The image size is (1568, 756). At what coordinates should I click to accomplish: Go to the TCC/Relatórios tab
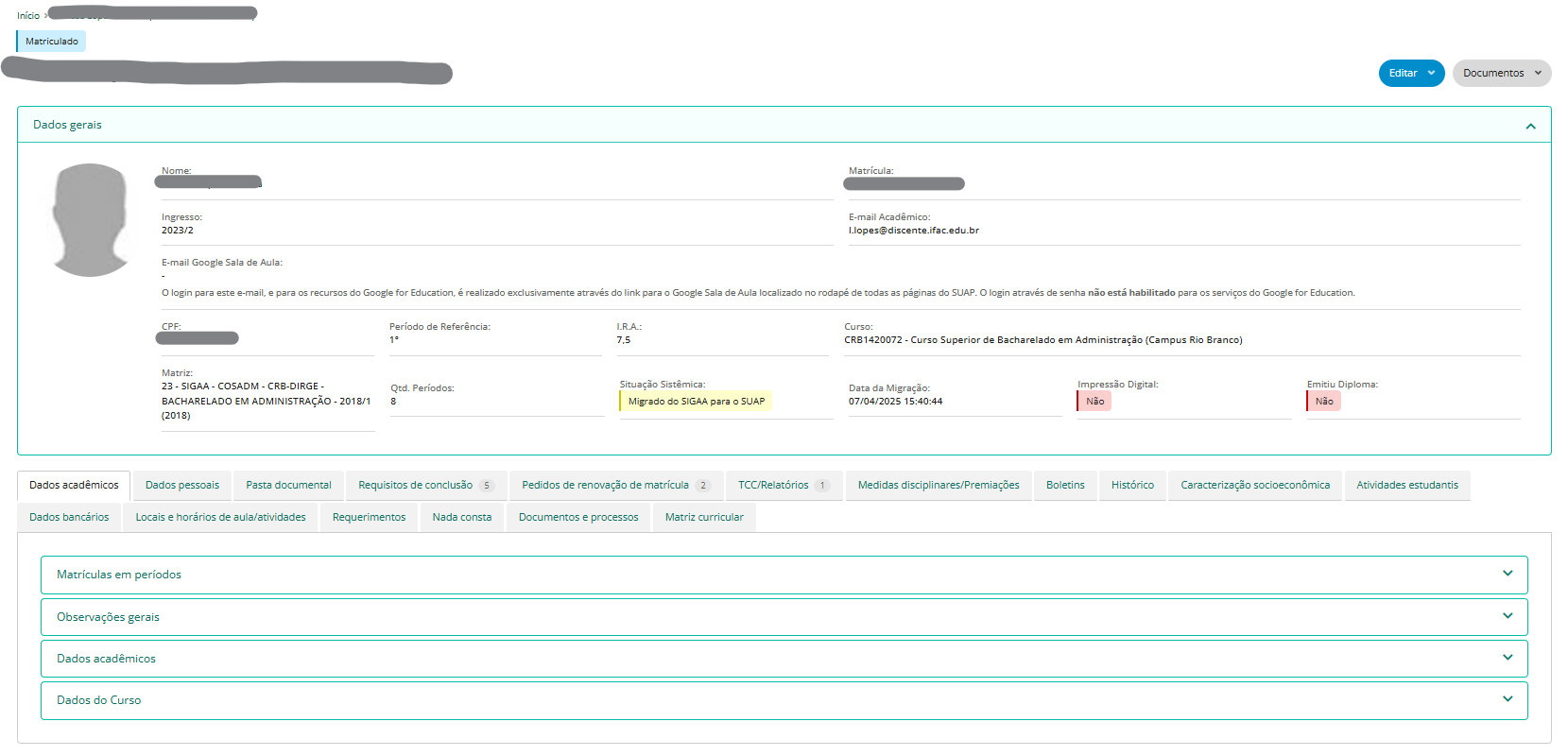click(783, 485)
